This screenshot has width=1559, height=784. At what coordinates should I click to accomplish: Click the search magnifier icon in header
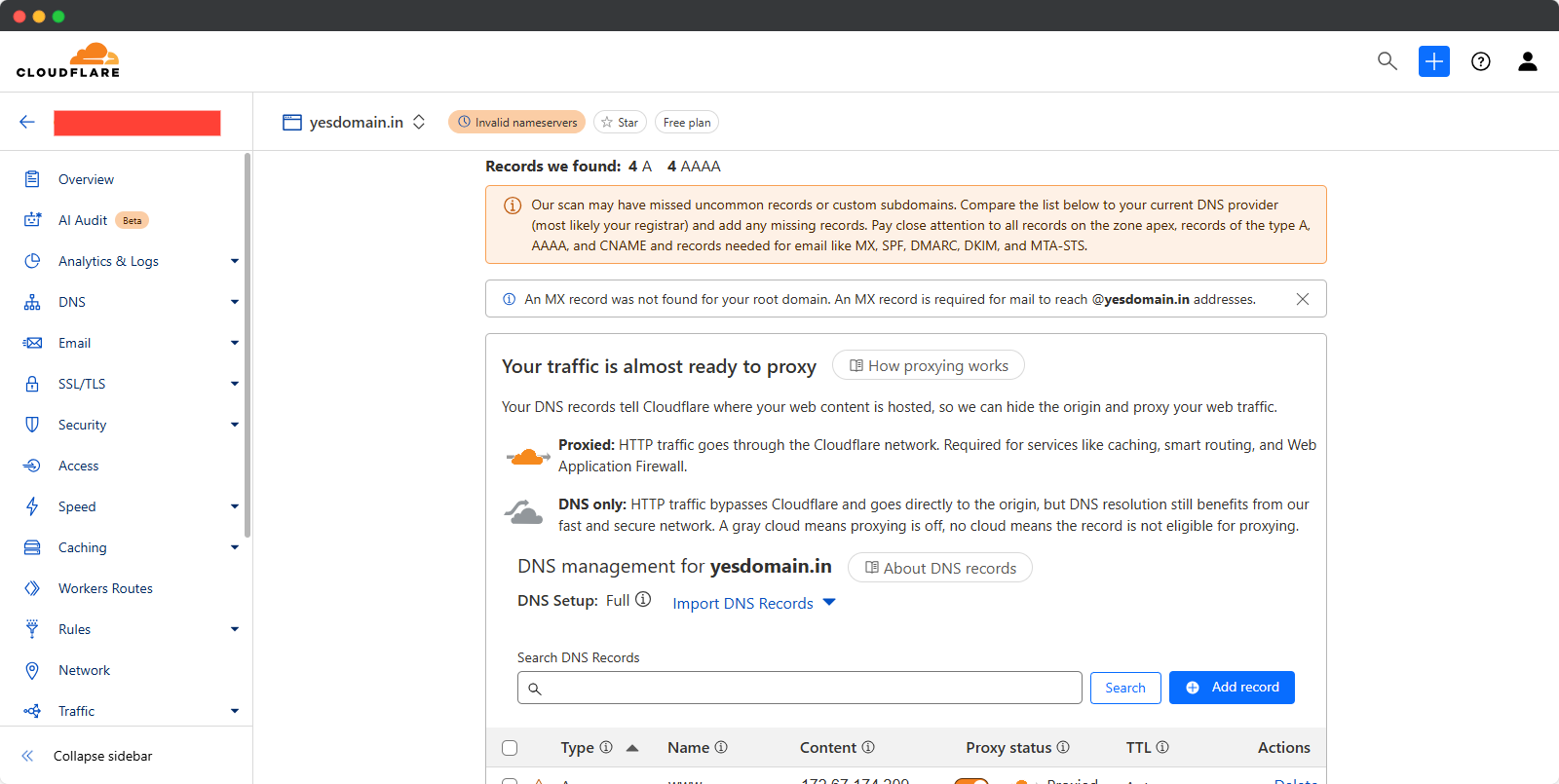pyautogui.click(x=1388, y=61)
